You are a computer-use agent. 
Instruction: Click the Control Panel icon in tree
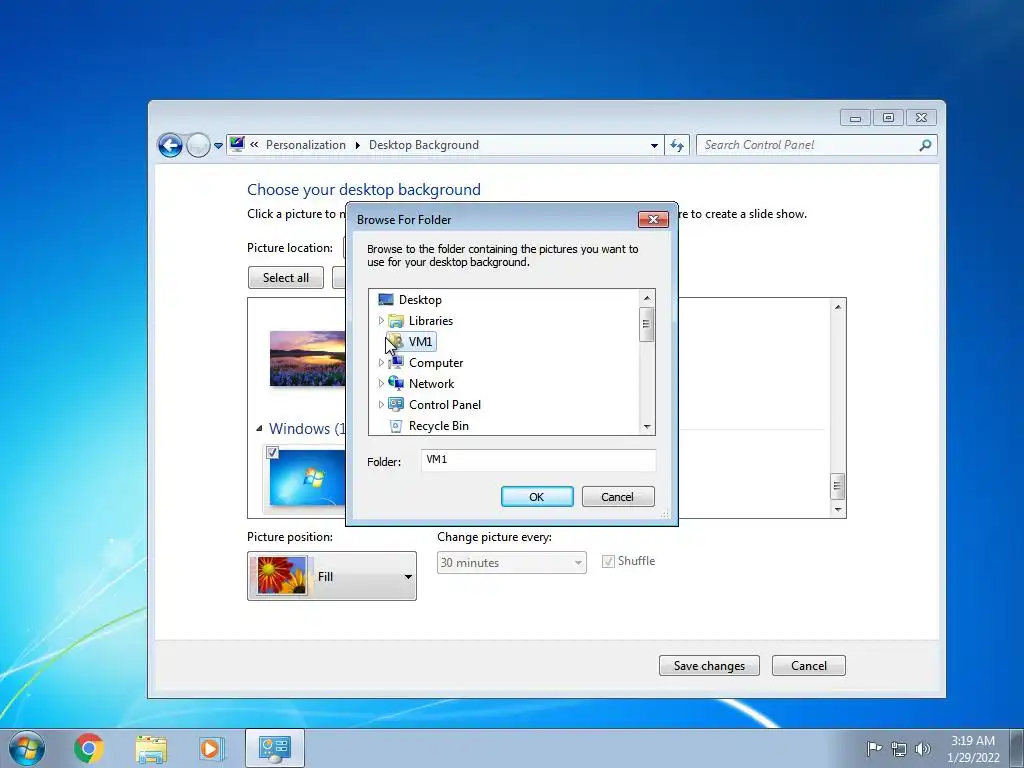pos(396,404)
